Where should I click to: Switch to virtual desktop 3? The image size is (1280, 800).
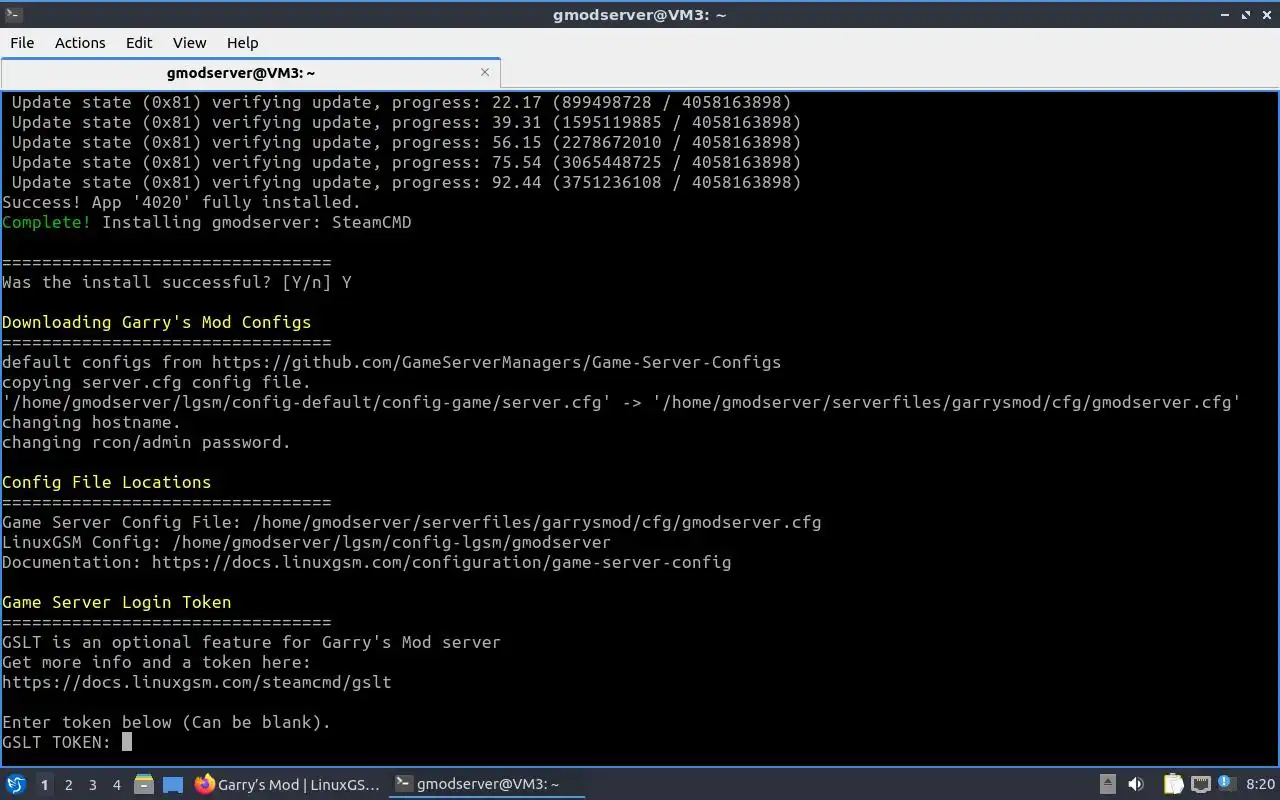pos(93,785)
